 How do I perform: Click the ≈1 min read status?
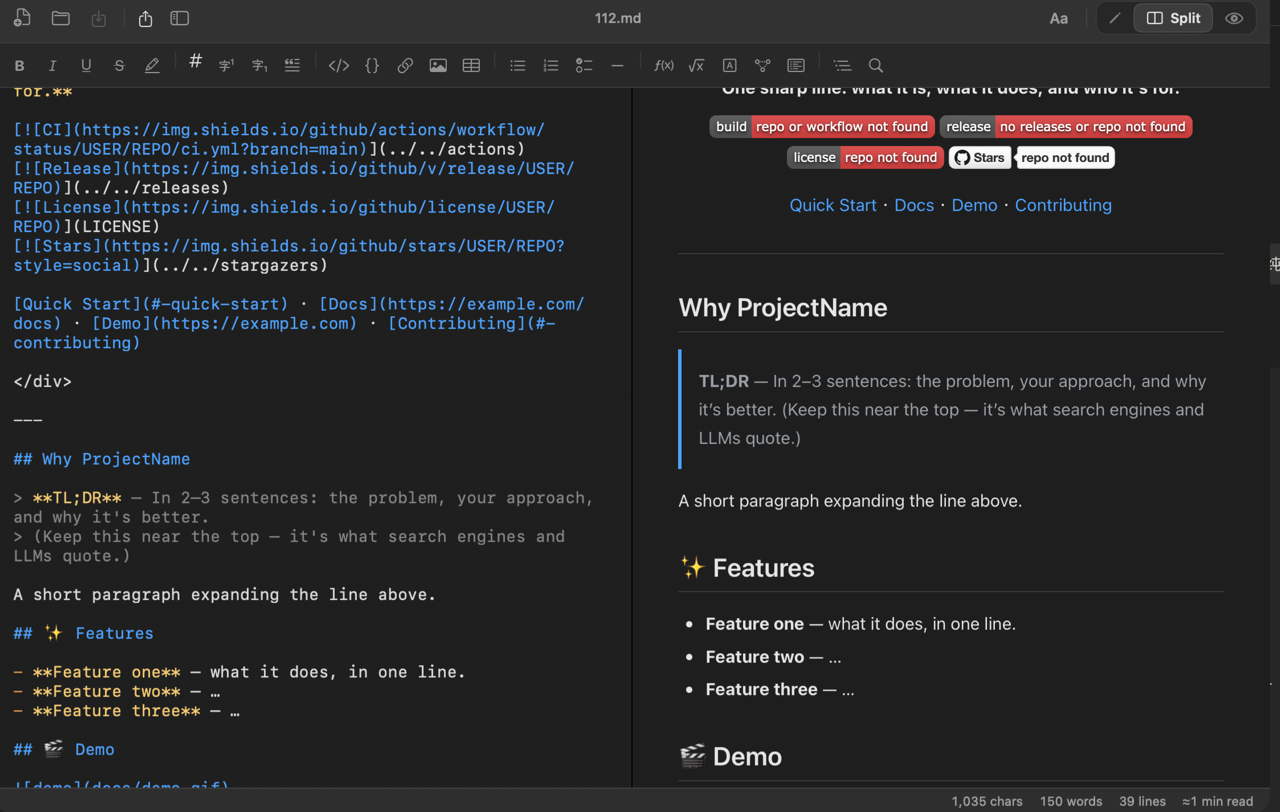1217,801
